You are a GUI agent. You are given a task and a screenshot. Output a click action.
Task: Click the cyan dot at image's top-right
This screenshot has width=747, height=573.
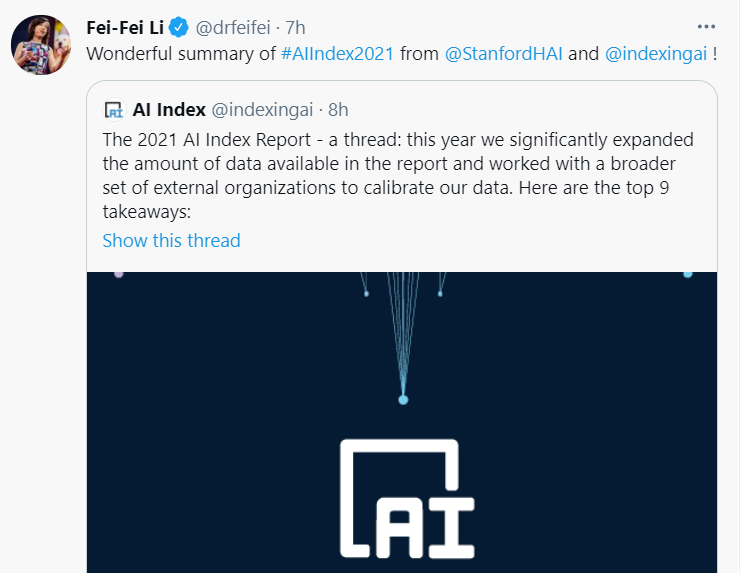click(687, 273)
